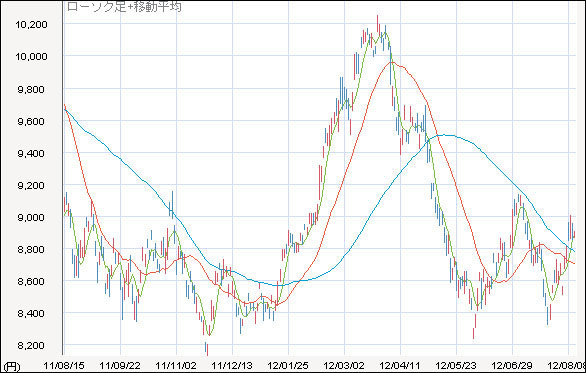586x373 pixels.
Task: Click the 8,200 price axis label
Action: pos(31,345)
